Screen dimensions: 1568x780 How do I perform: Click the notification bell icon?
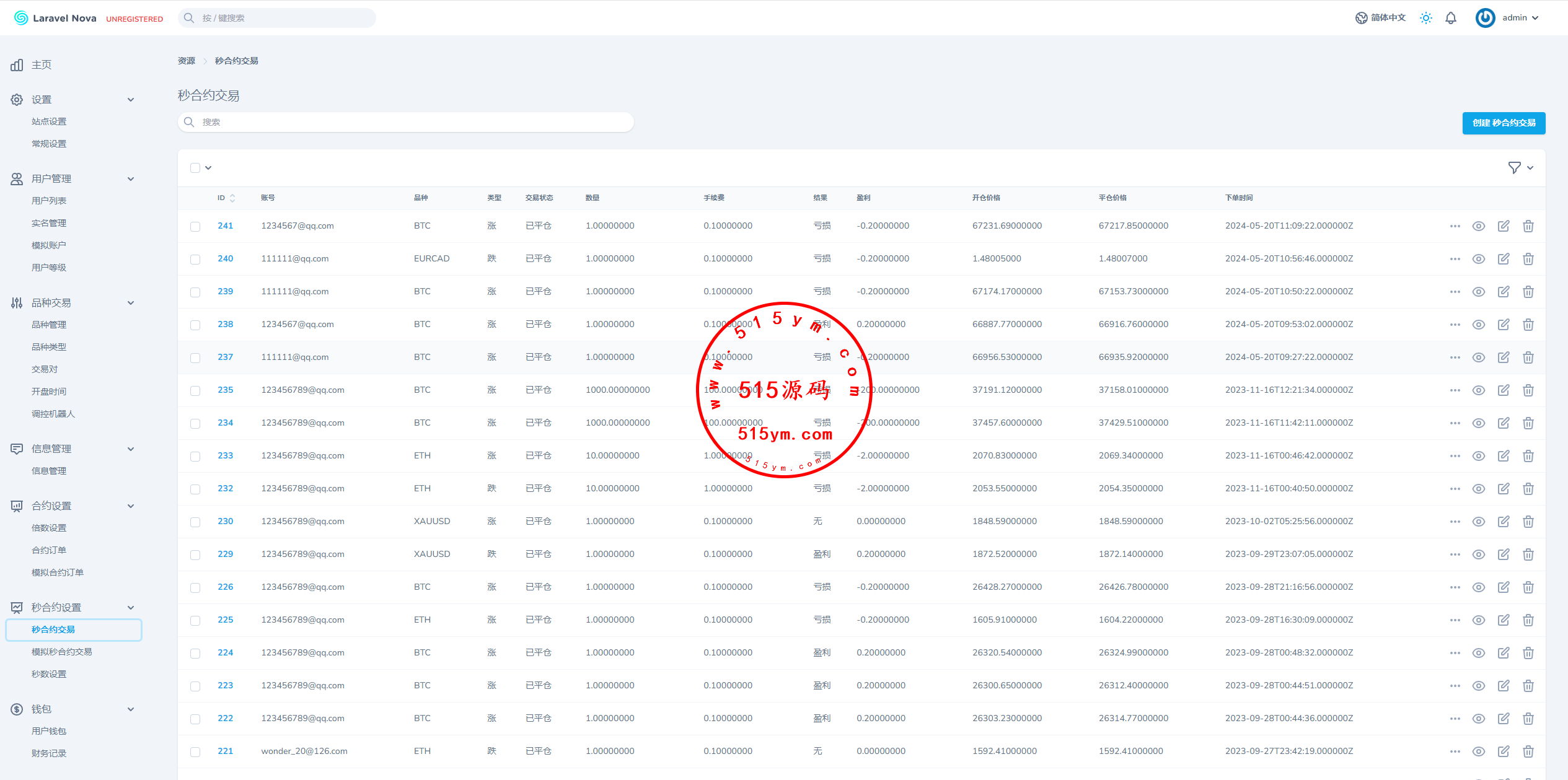point(1450,18)
